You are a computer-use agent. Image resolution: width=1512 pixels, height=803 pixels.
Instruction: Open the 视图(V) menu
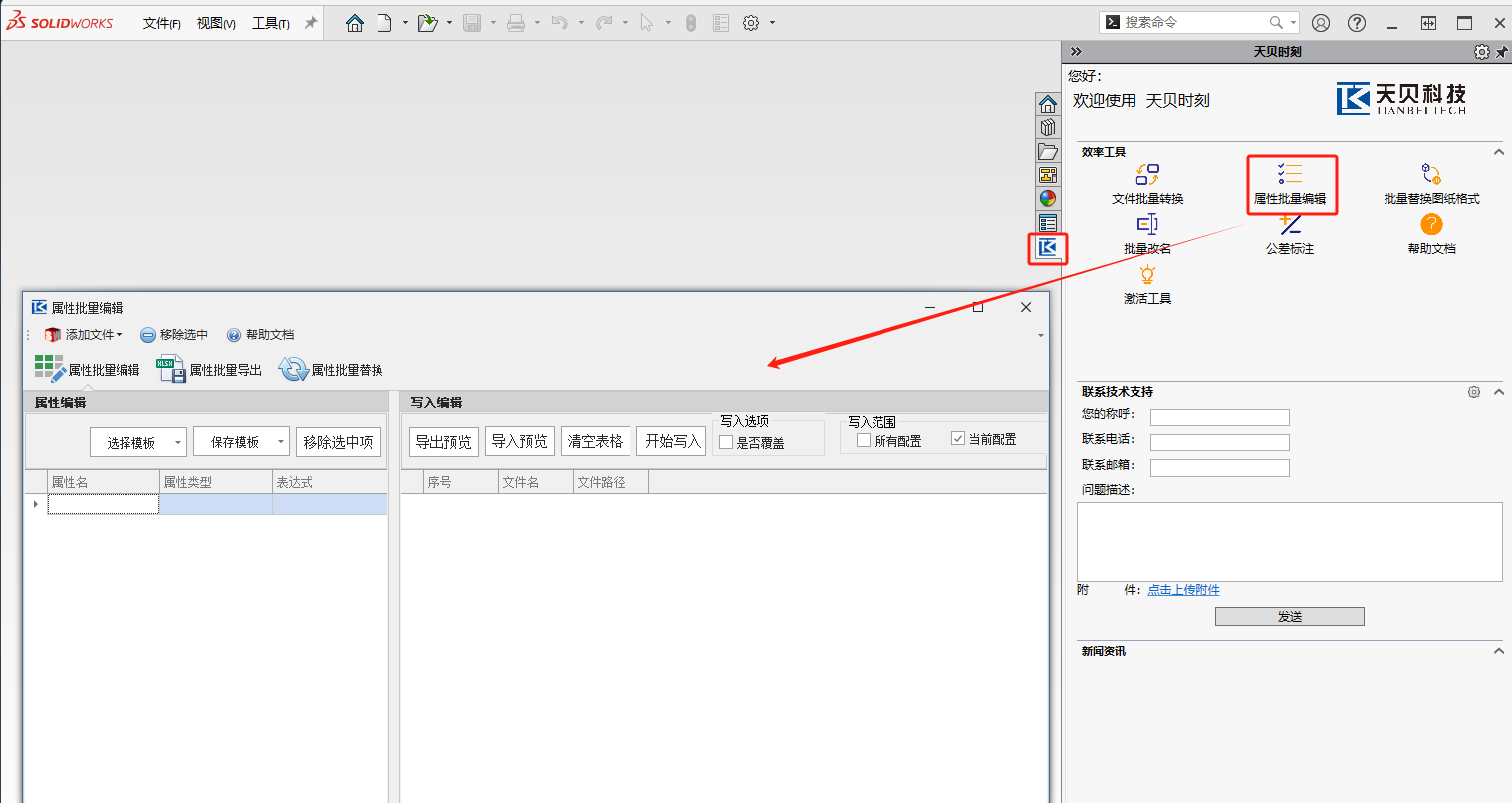[216, 23]
